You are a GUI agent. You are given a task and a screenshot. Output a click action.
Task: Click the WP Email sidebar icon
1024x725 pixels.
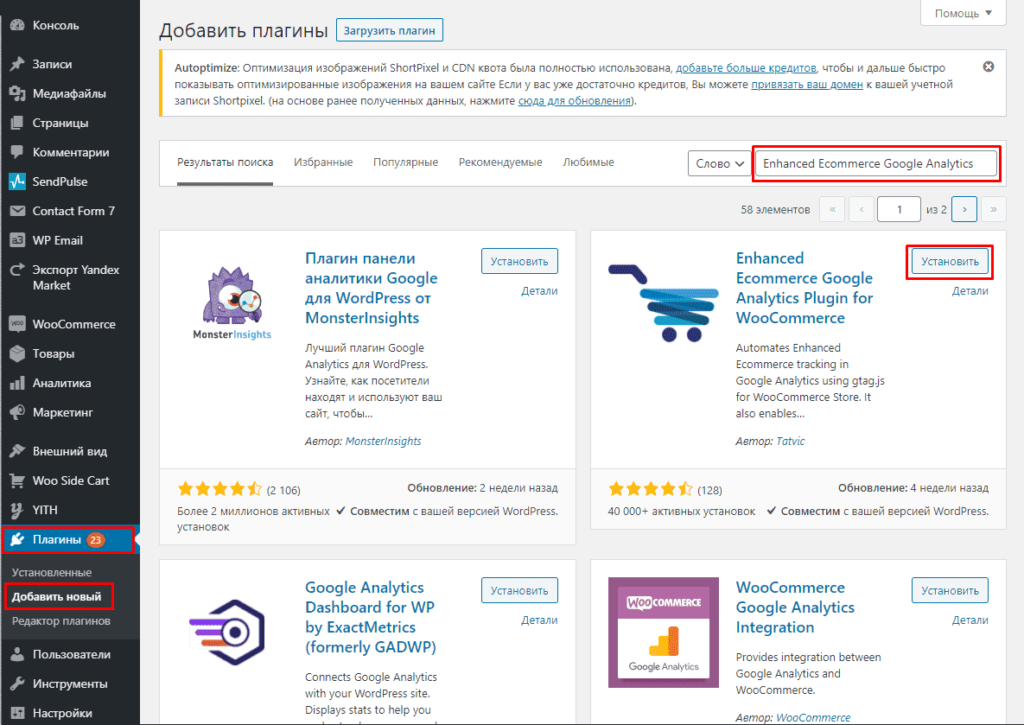pyautogui.click(x=18, y=240)
